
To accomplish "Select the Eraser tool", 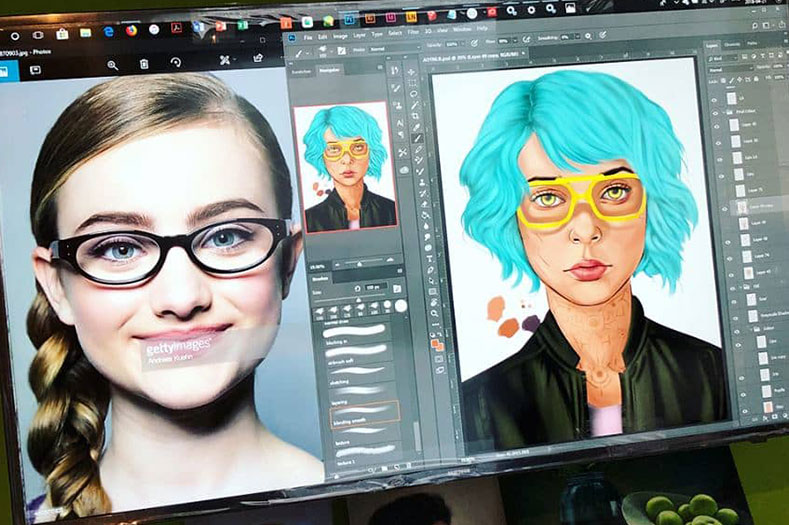I will [x=423, y=204].
